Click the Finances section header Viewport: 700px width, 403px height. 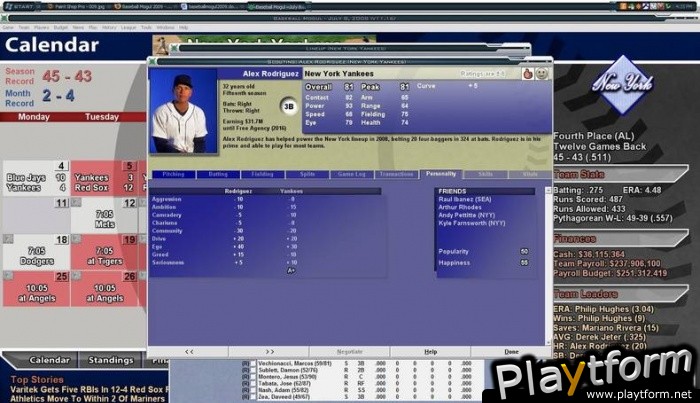click(621, 239)
